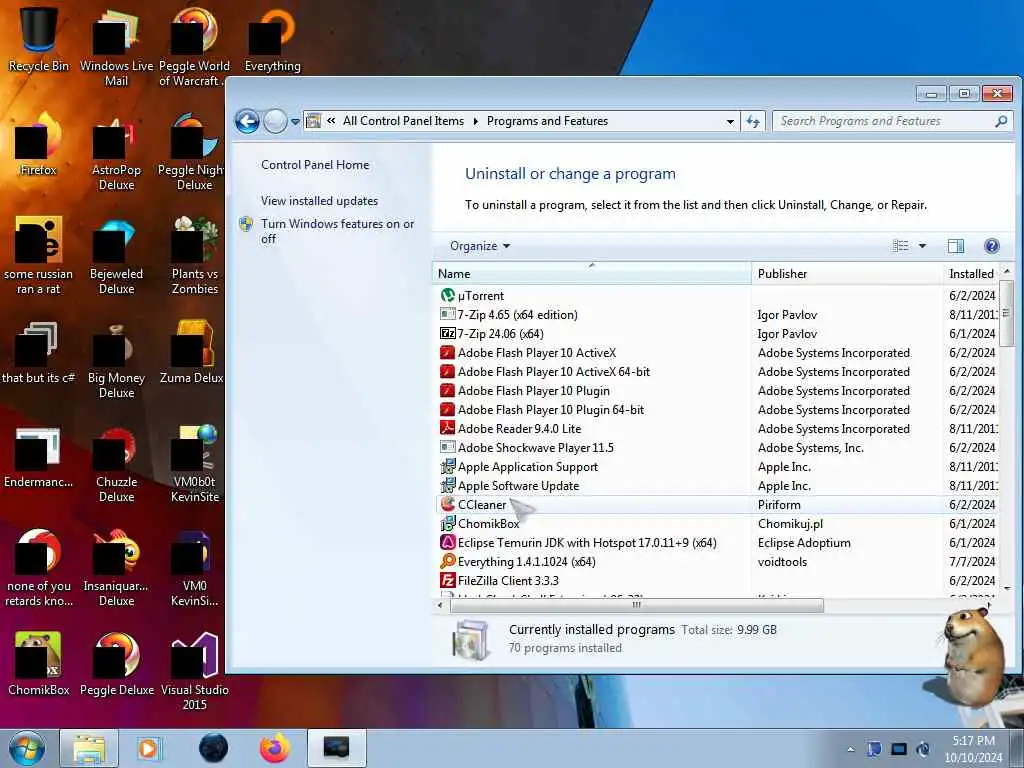This screenshot has width=1024, height=768.
Task: Select the Eclipse Temurin JDK icon
Action: pos(447,542)
